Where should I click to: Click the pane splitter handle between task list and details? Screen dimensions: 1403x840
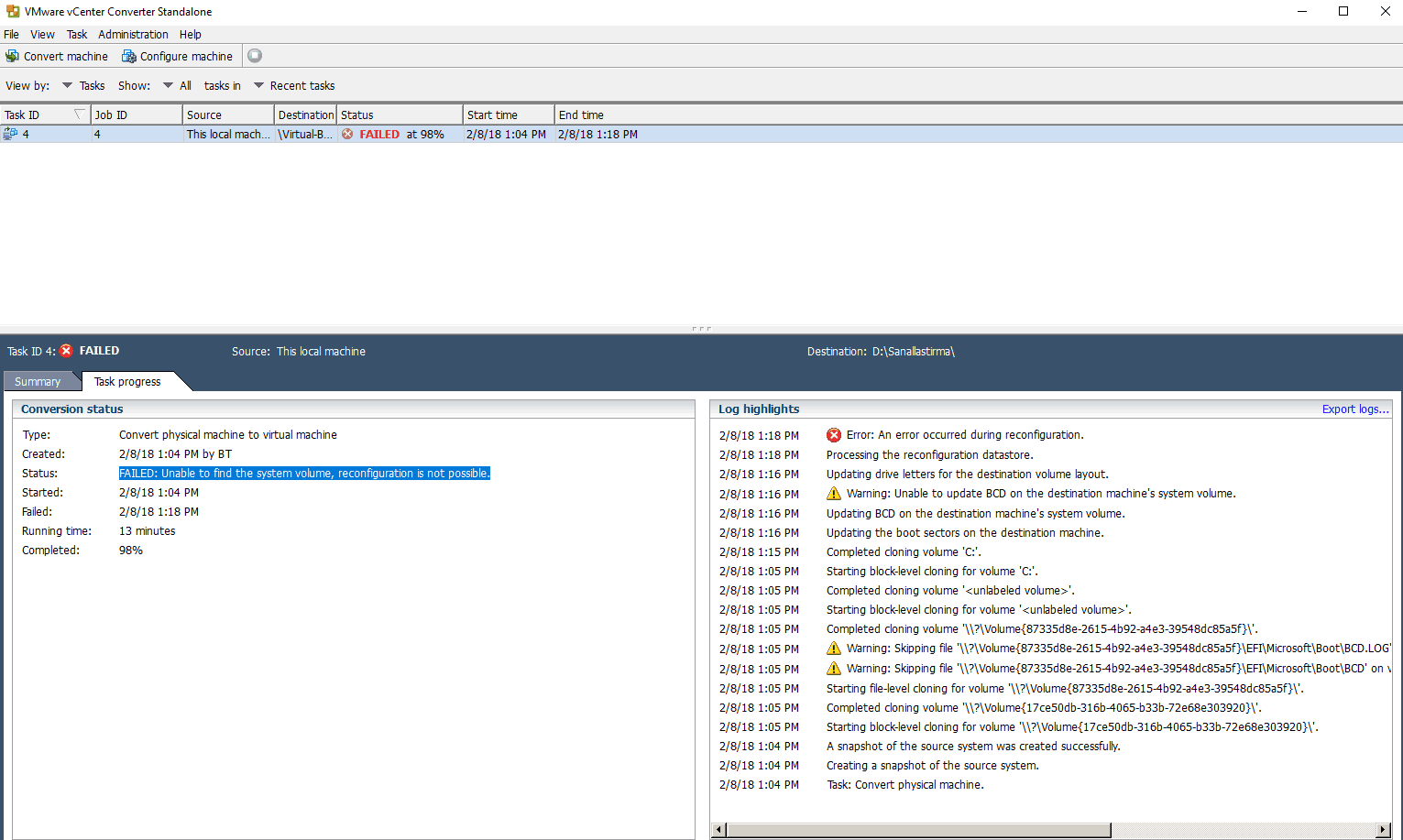click(701, 328)
